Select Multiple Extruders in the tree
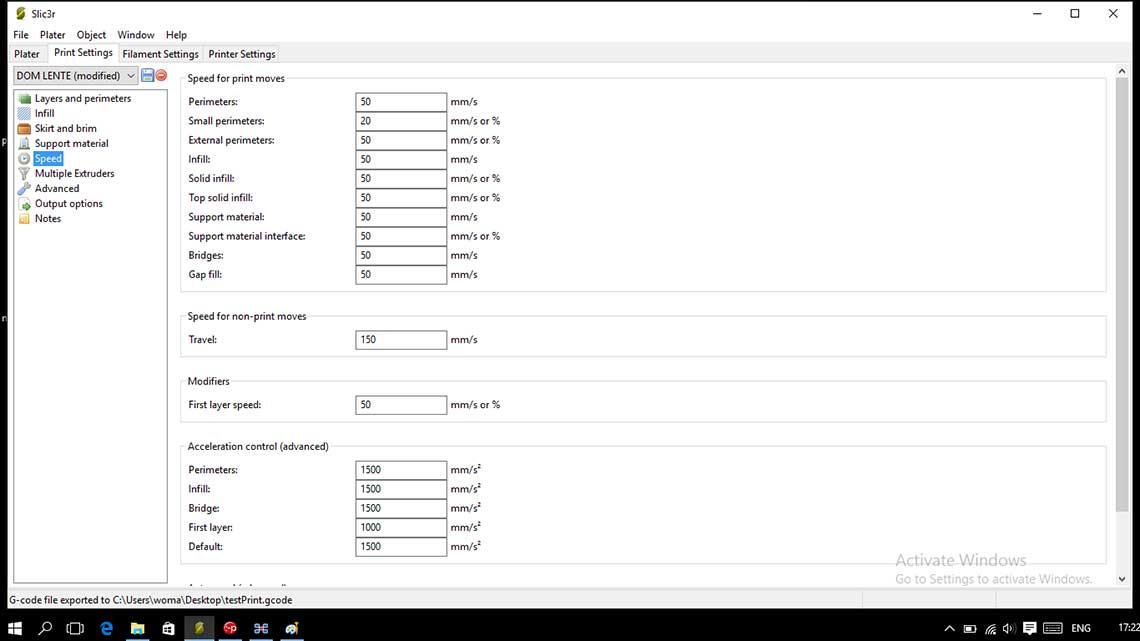1140x641 pixels. click(x=74, y=174)
